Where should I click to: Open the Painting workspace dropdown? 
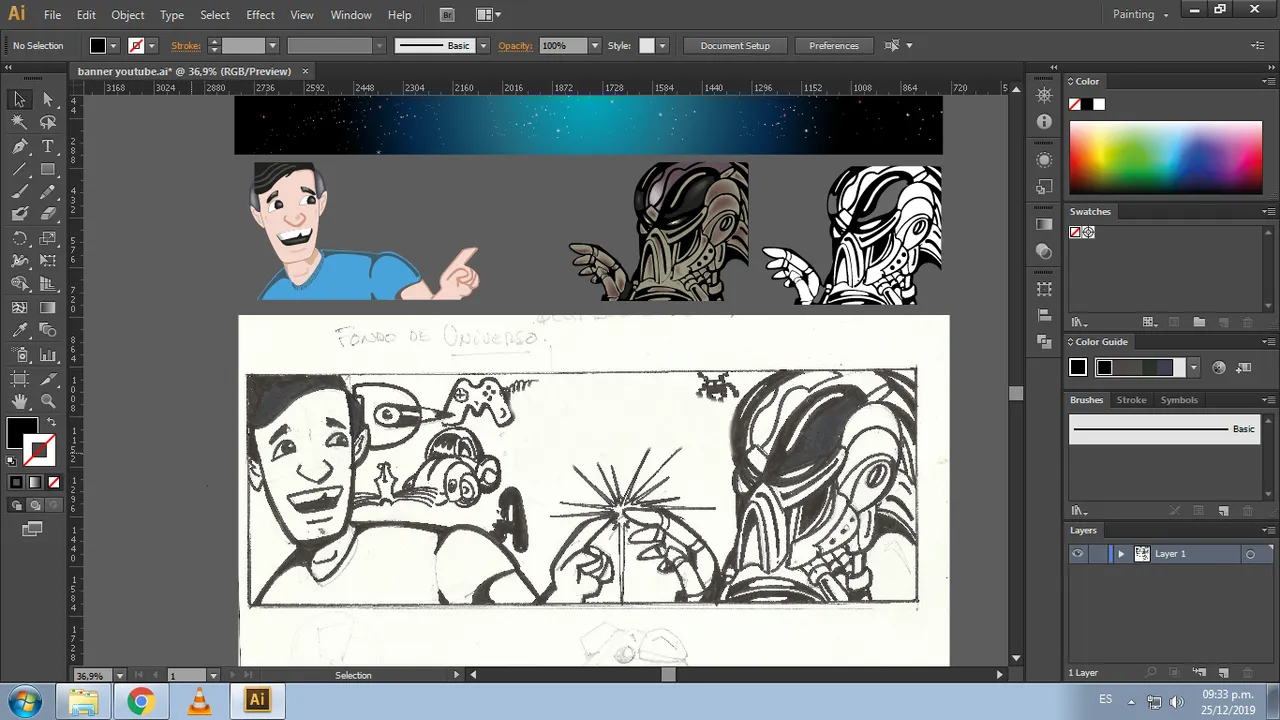click(1141, 15)
